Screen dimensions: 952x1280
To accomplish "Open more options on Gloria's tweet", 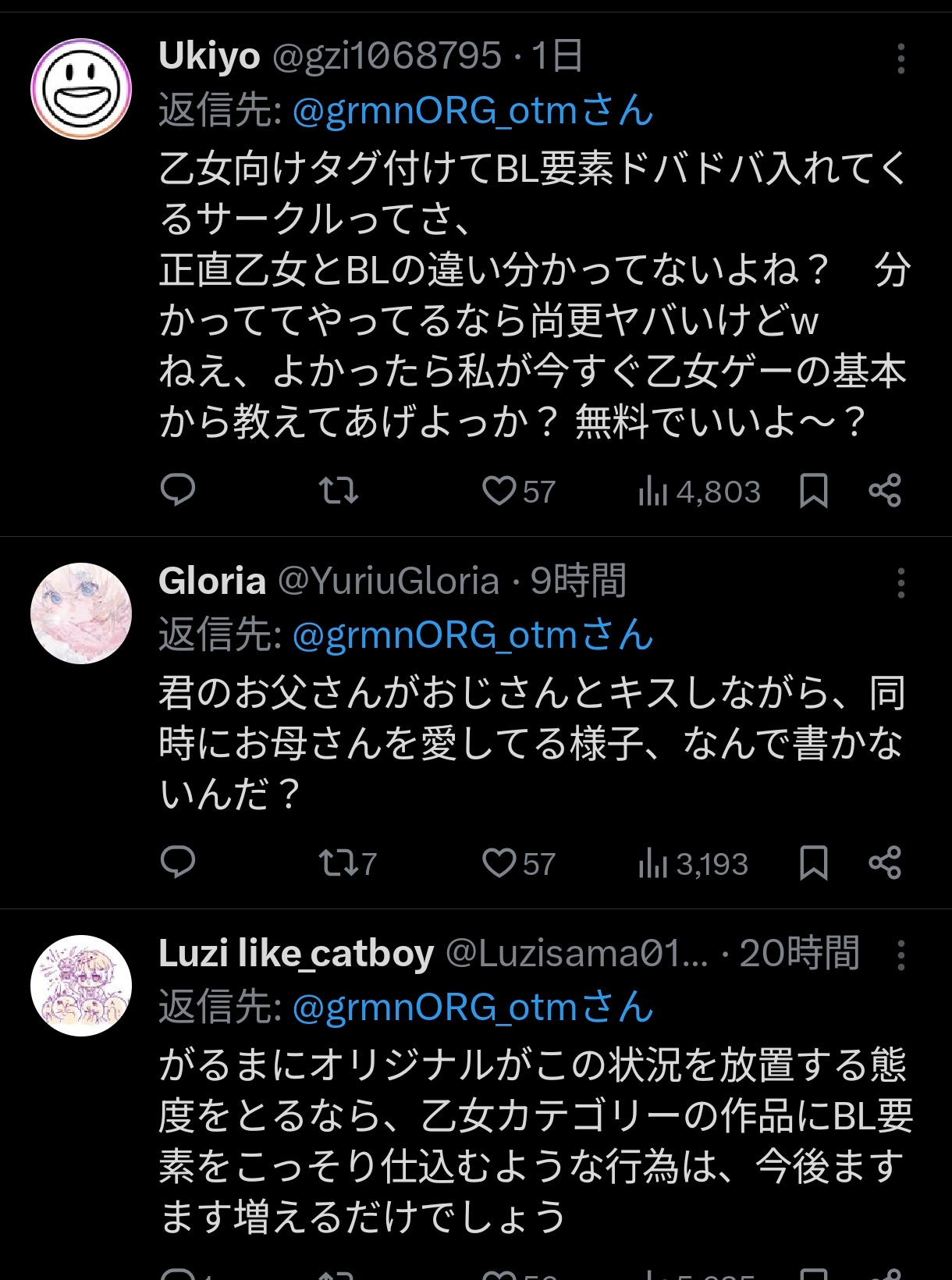I will click(x=901, y=583).
